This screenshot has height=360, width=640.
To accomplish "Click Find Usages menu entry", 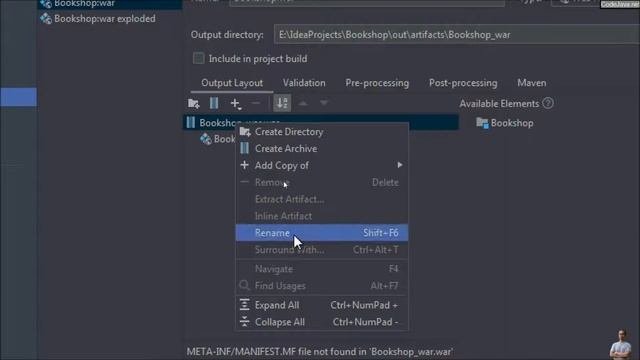I will pyautogui.click(x=322, y=286).
